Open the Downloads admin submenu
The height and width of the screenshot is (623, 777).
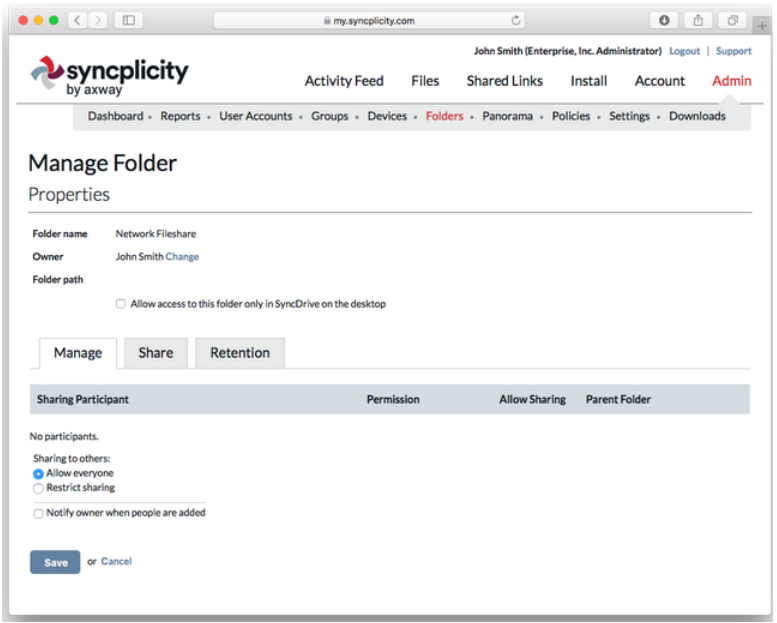[697, 116]
